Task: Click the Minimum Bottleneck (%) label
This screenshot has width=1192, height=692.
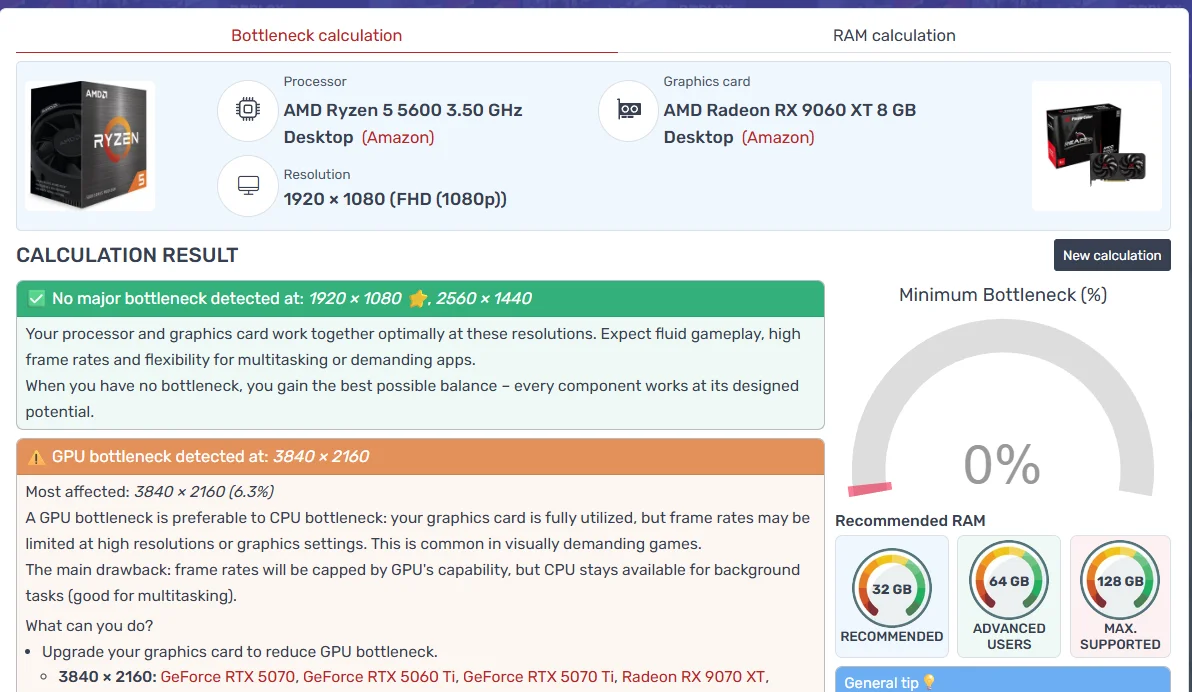Action: [x=1003, y=295]
